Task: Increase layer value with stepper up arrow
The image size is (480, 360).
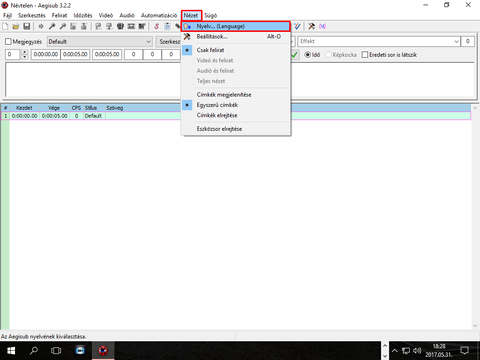Action: point(24,52)
